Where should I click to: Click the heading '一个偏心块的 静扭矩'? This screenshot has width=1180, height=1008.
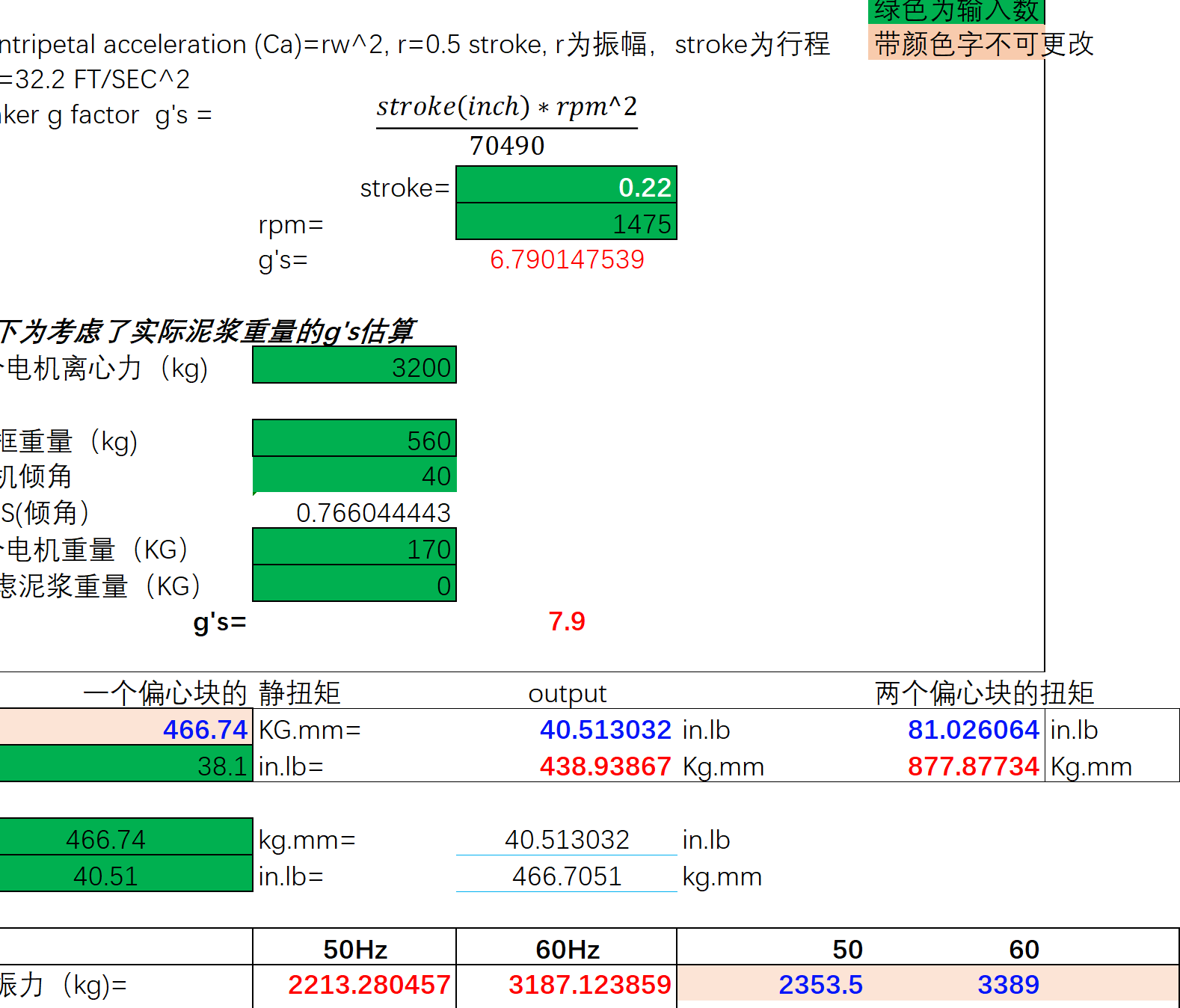point(212,693)
